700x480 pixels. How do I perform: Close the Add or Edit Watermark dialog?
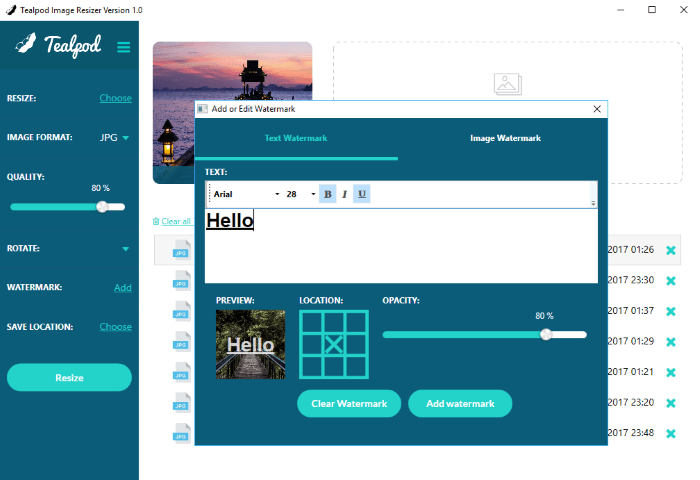click(x=597, y=109)
